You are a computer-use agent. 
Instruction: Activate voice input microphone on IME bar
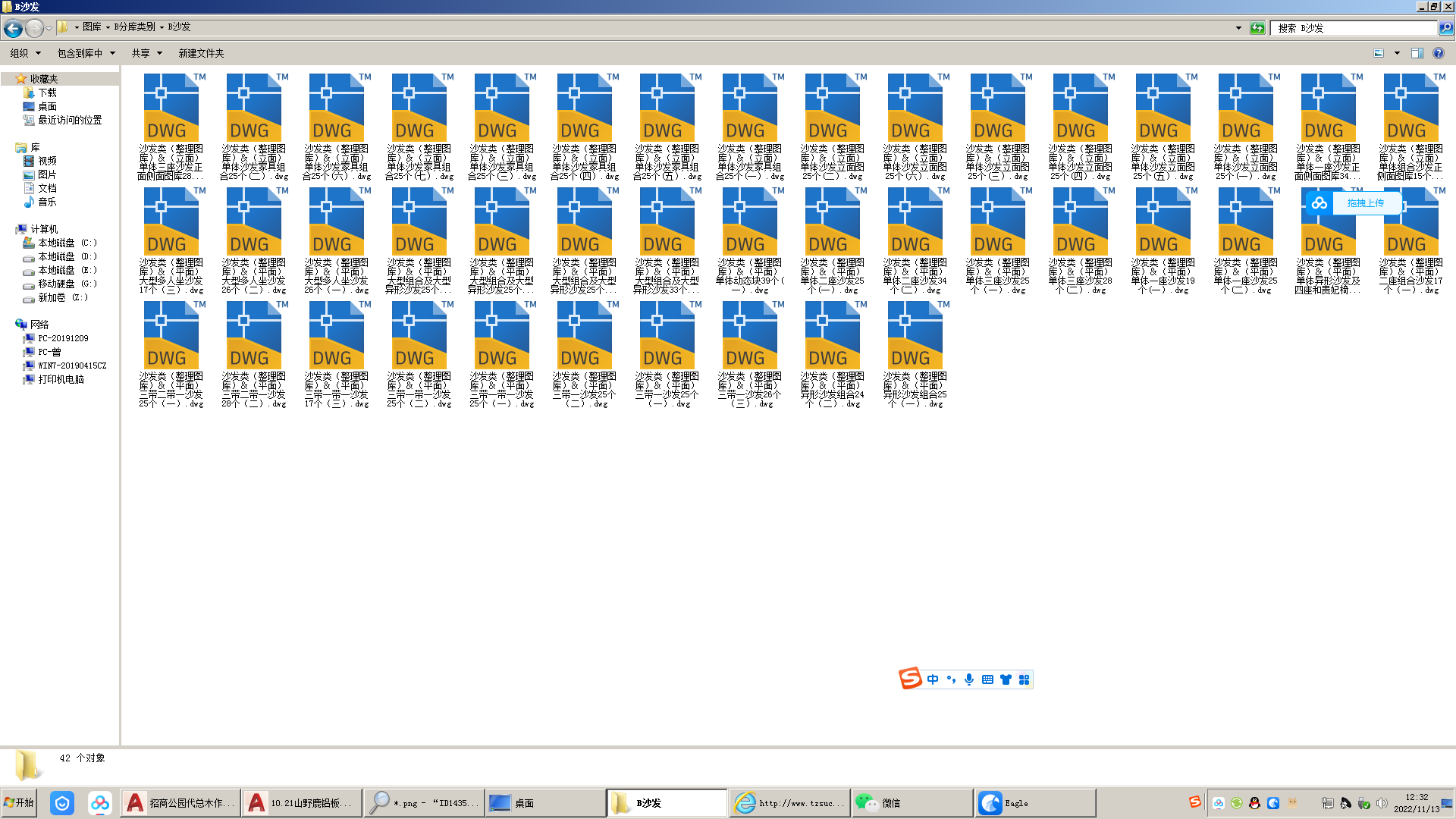pyautogui.click(x=969, y=679)
